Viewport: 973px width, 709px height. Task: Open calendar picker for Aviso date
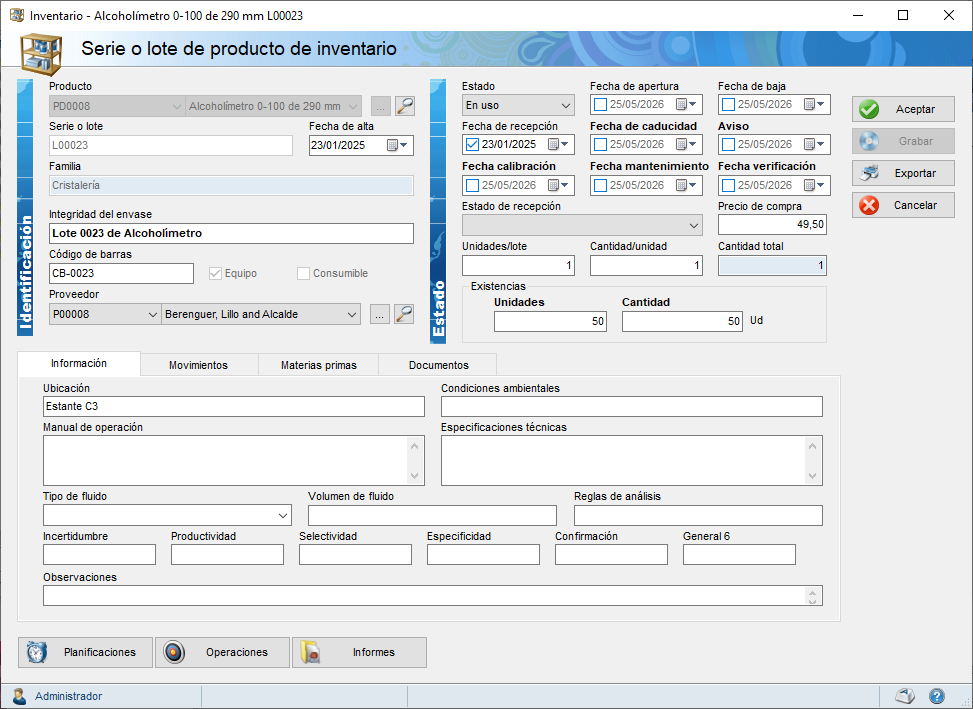(x=814, y=144)
